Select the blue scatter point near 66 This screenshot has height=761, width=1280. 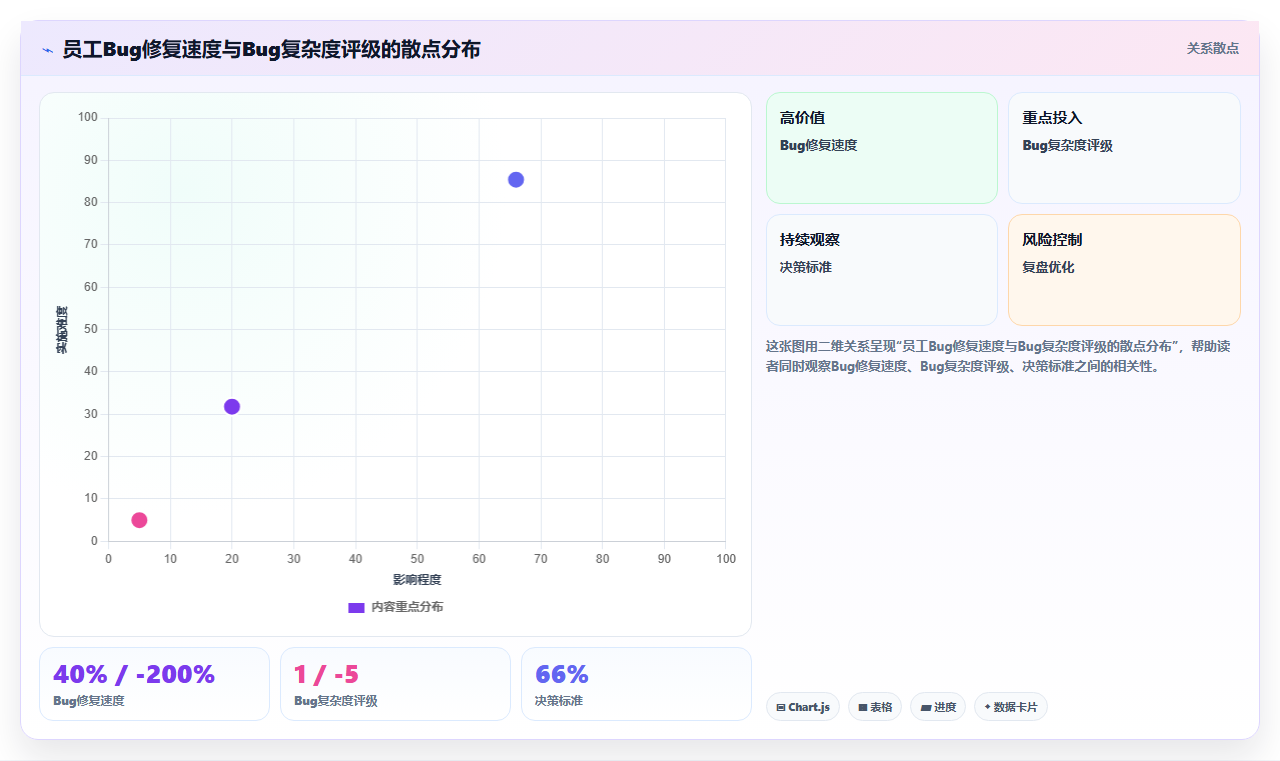pos(516,180)
